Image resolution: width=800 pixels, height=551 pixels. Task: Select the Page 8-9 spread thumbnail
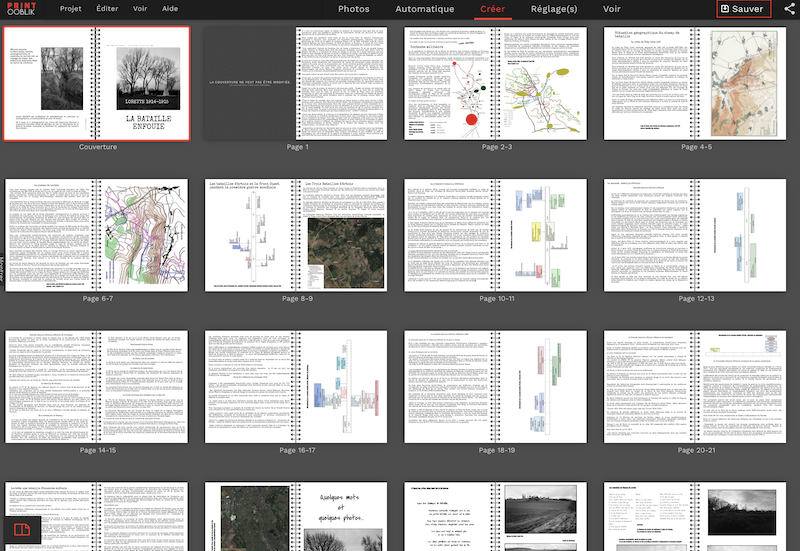[296, 235]
